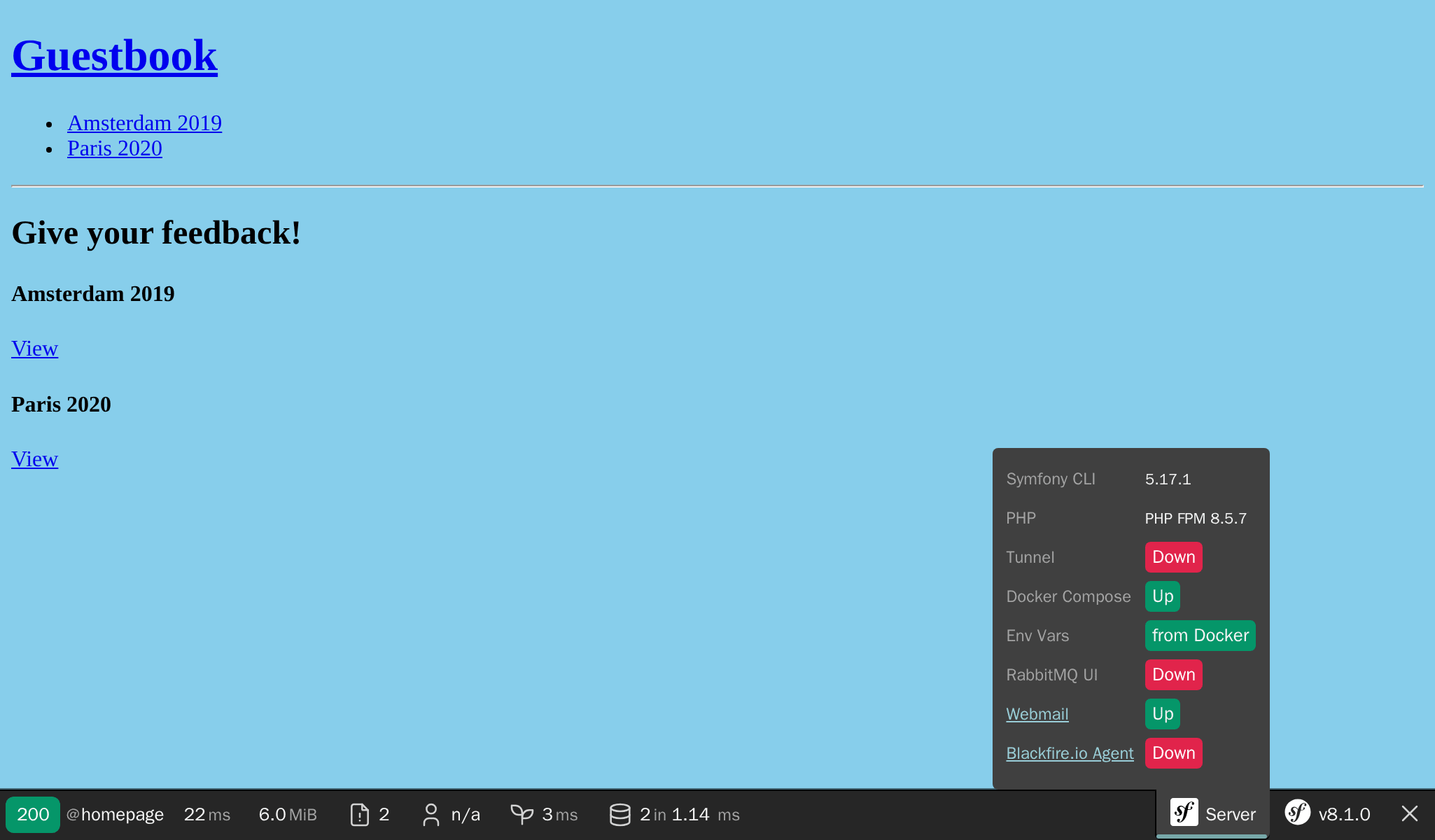Click the Symfony CLI version 5.17.1
Image resolution: width=1435 pixels, height=840 pixels.
1168,479
